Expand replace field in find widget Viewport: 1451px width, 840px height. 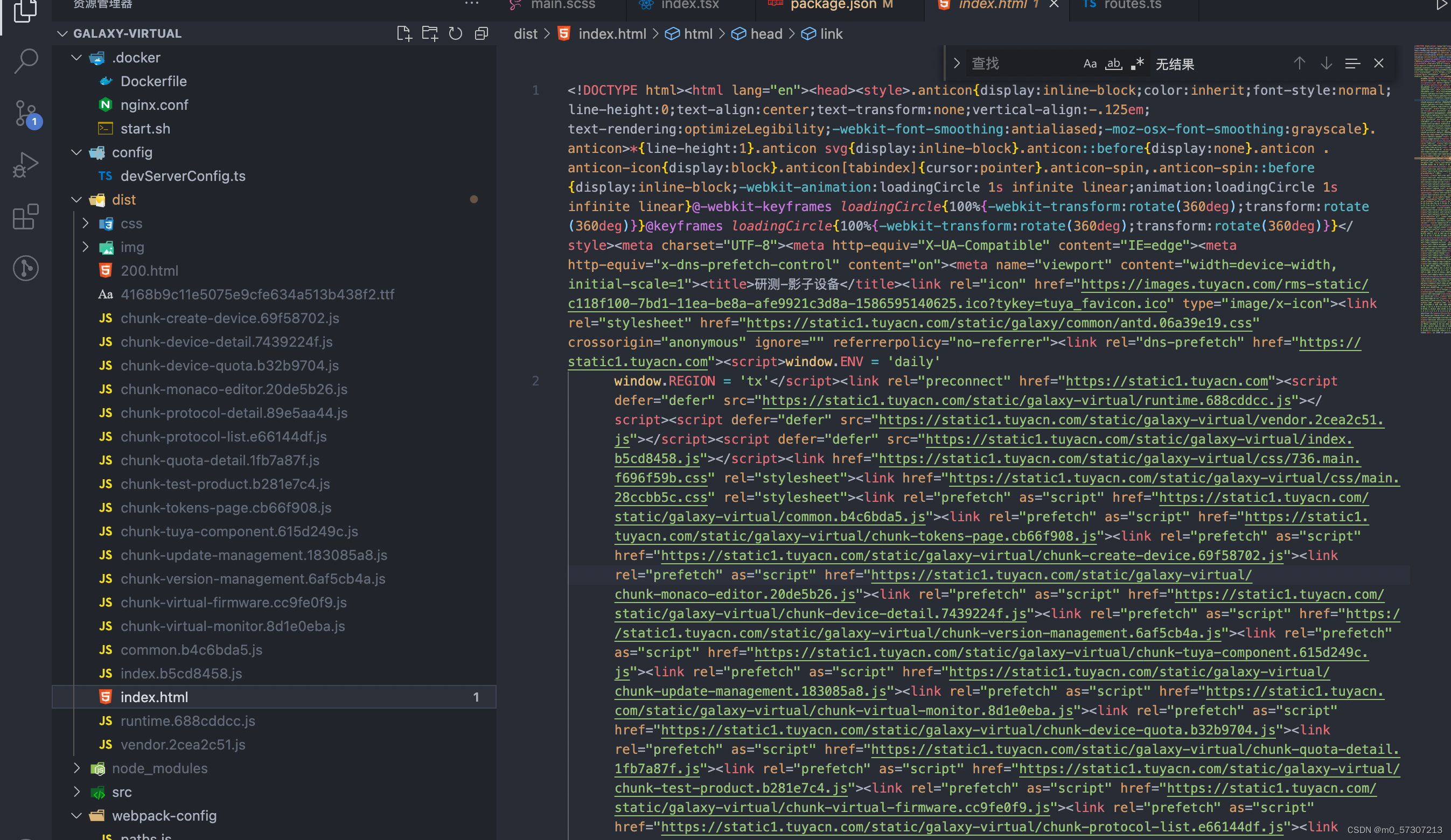pos(957,64)
